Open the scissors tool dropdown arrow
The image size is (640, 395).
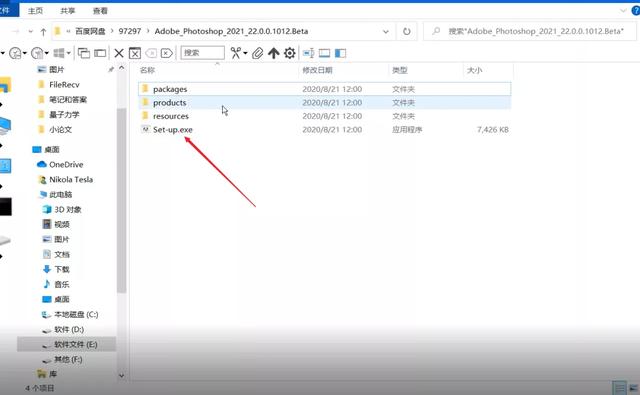coord(245,53)
